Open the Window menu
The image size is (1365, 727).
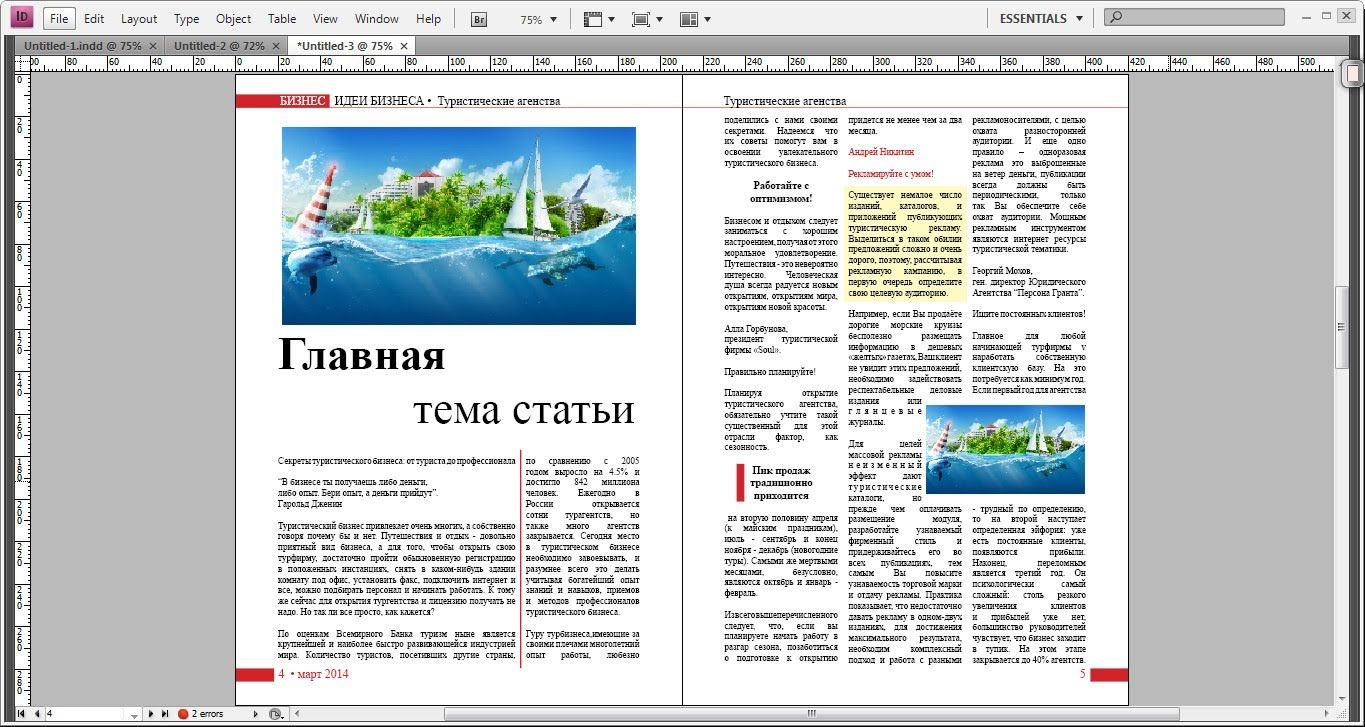[377, 19]
